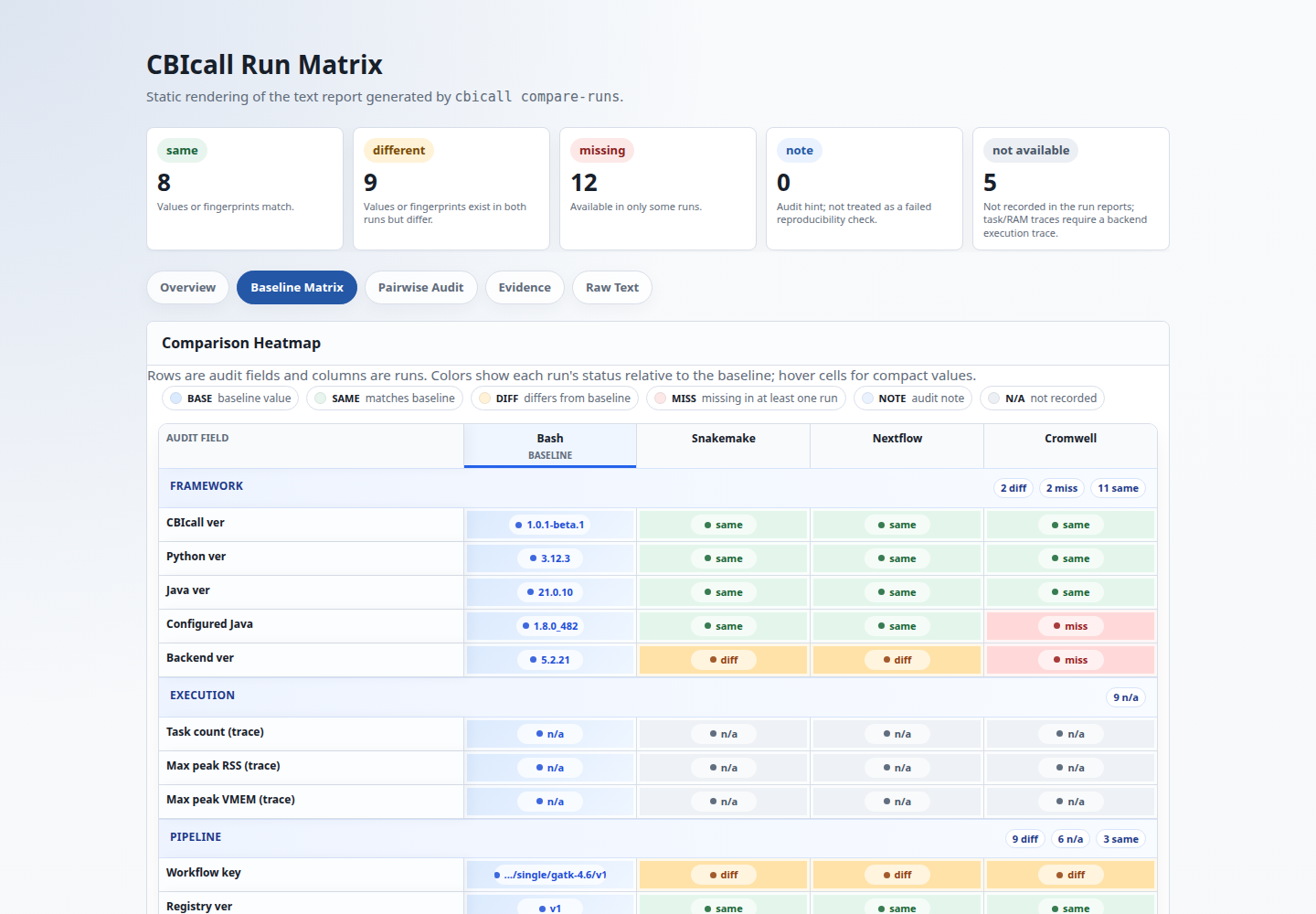Select the Cromwell column header
This screenshot has height=914, width=1316.
[x=1070, y=446]
